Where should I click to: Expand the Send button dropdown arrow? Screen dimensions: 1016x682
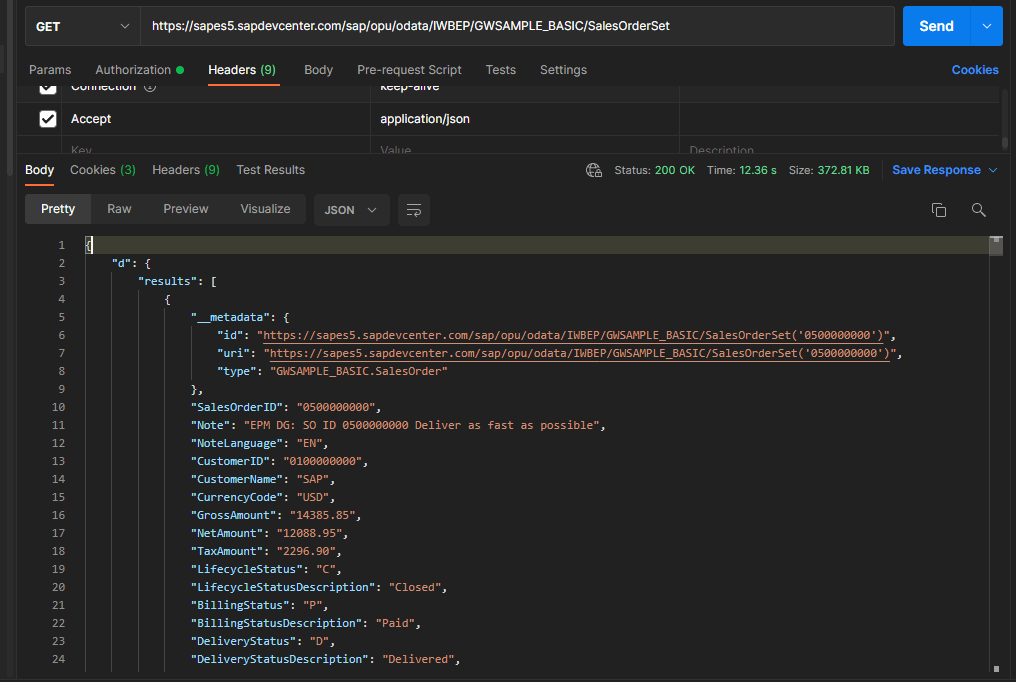tap(987, 27)
